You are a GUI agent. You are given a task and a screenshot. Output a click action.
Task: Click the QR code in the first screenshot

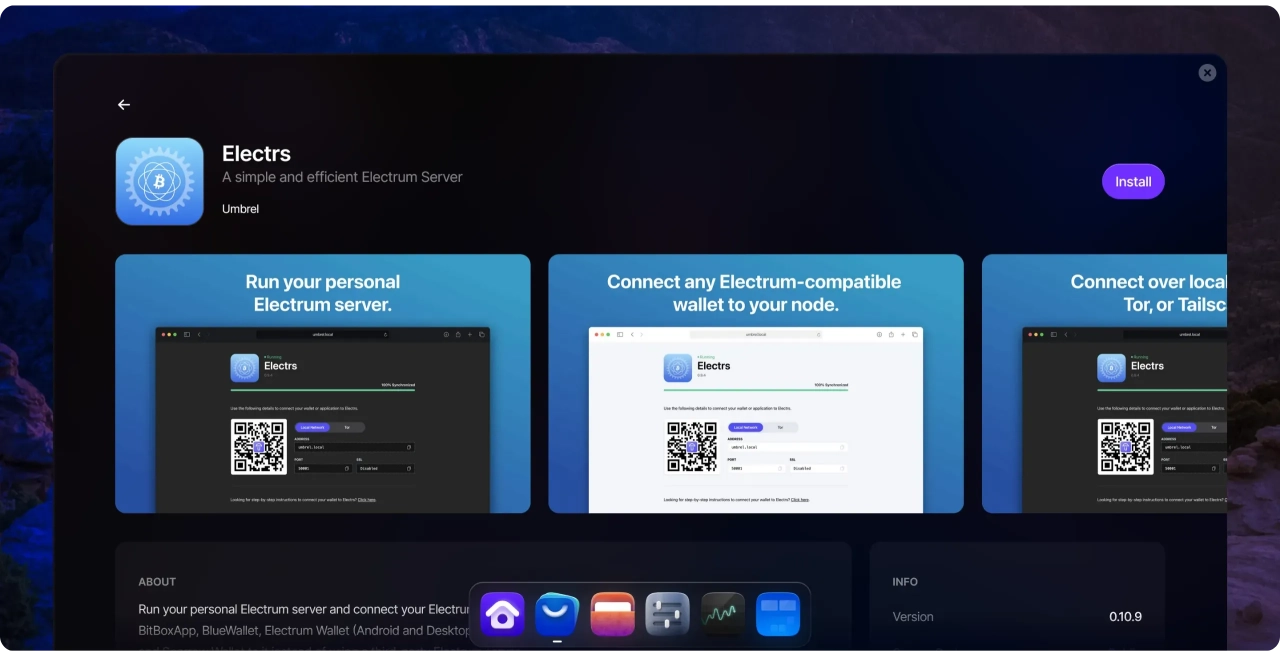click(259, 447)
